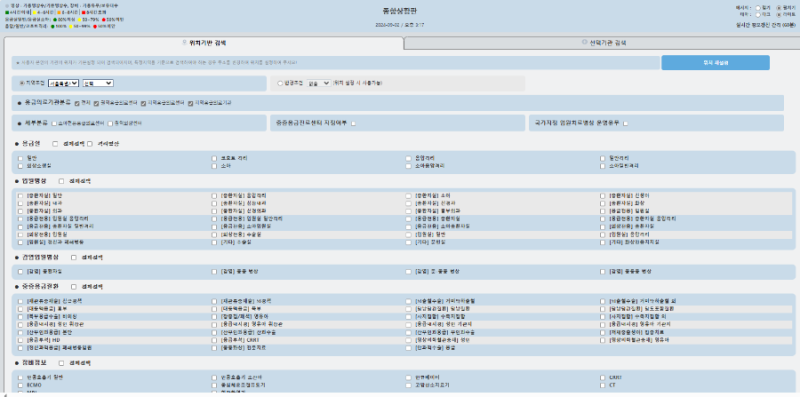Select 라이트 theme radio button
Viewport: 800px width, 397px height.
pos(779,15)
